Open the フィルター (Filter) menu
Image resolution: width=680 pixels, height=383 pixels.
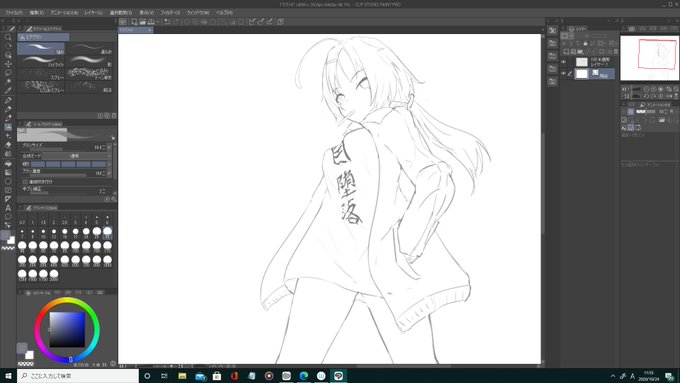170,13
